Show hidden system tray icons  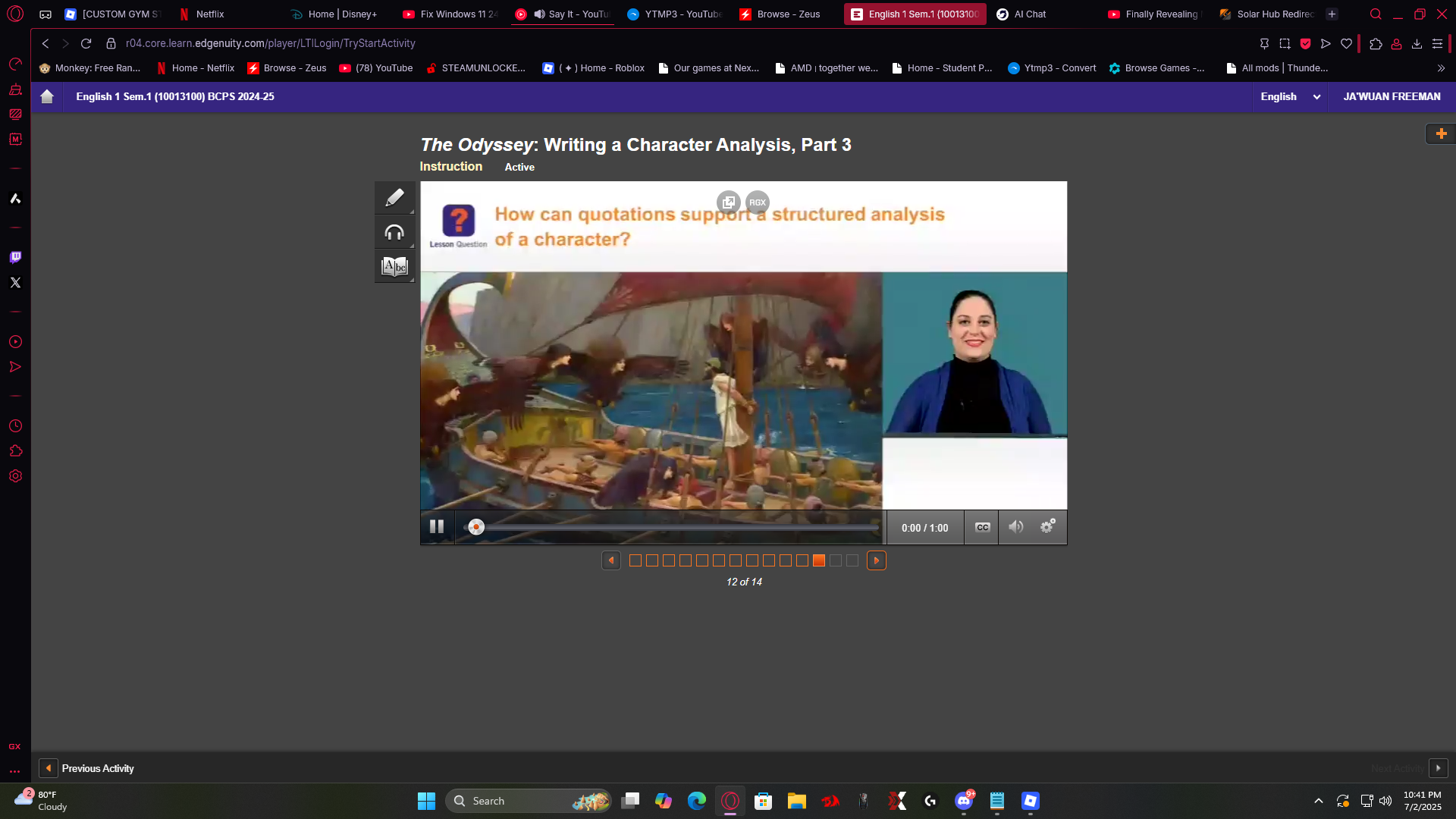(x=1319, y=801)
